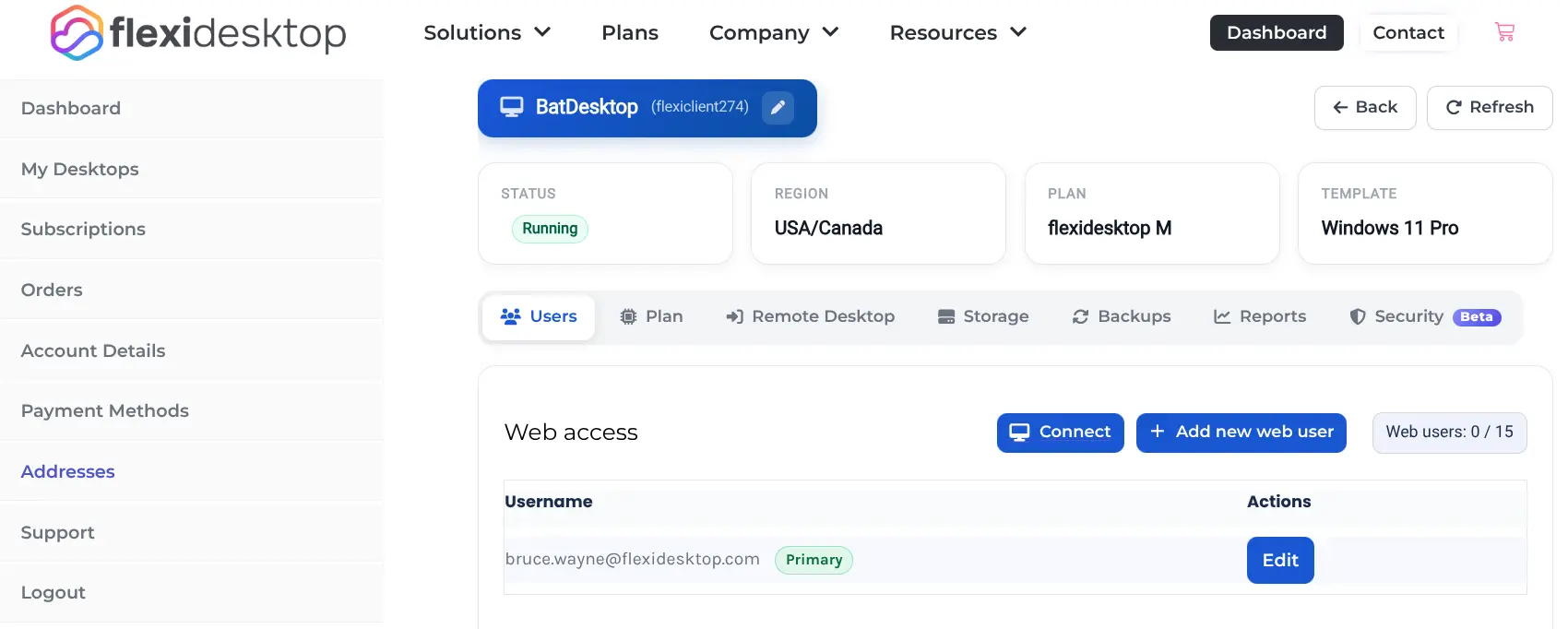Viewport: 1568px width, 629px height.
Task: Click the Username column header
Action: coord(549,502)
